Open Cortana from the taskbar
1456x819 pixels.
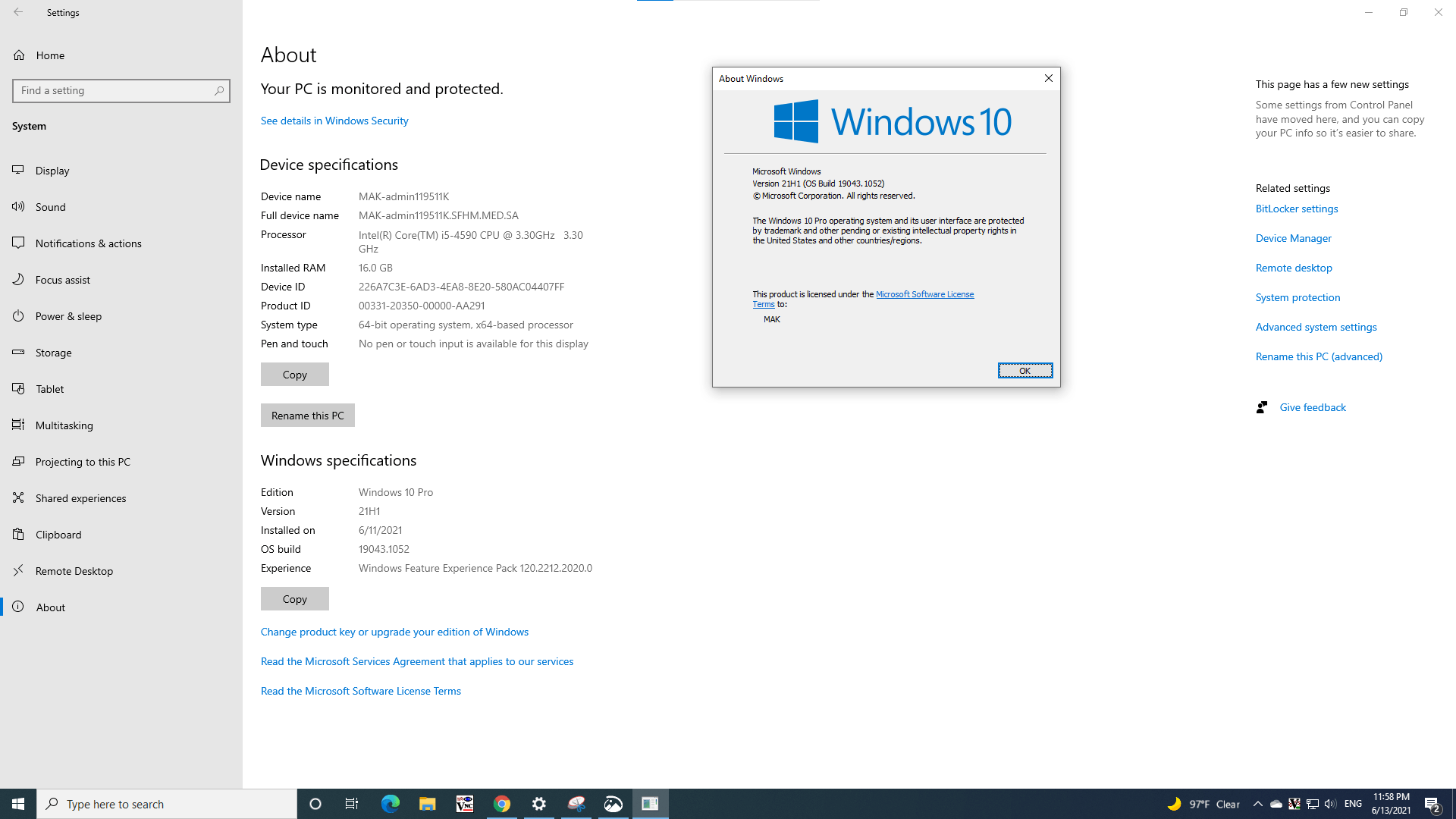tap(315, 804)
